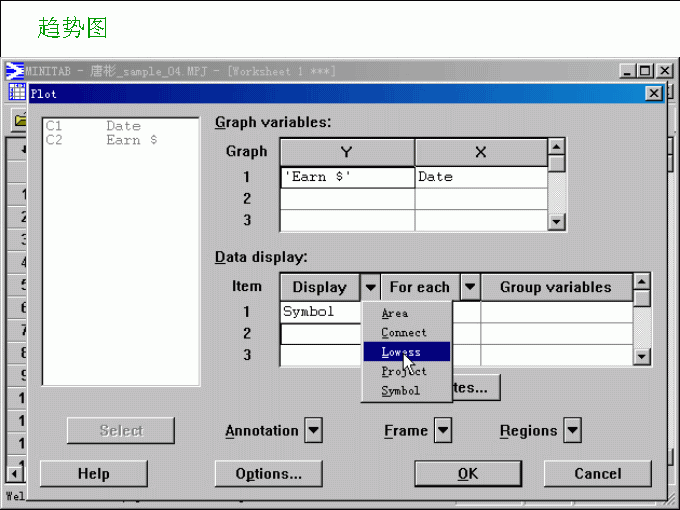
Task: Close the Plot dialog with X
Action: [x=654, y=93]
